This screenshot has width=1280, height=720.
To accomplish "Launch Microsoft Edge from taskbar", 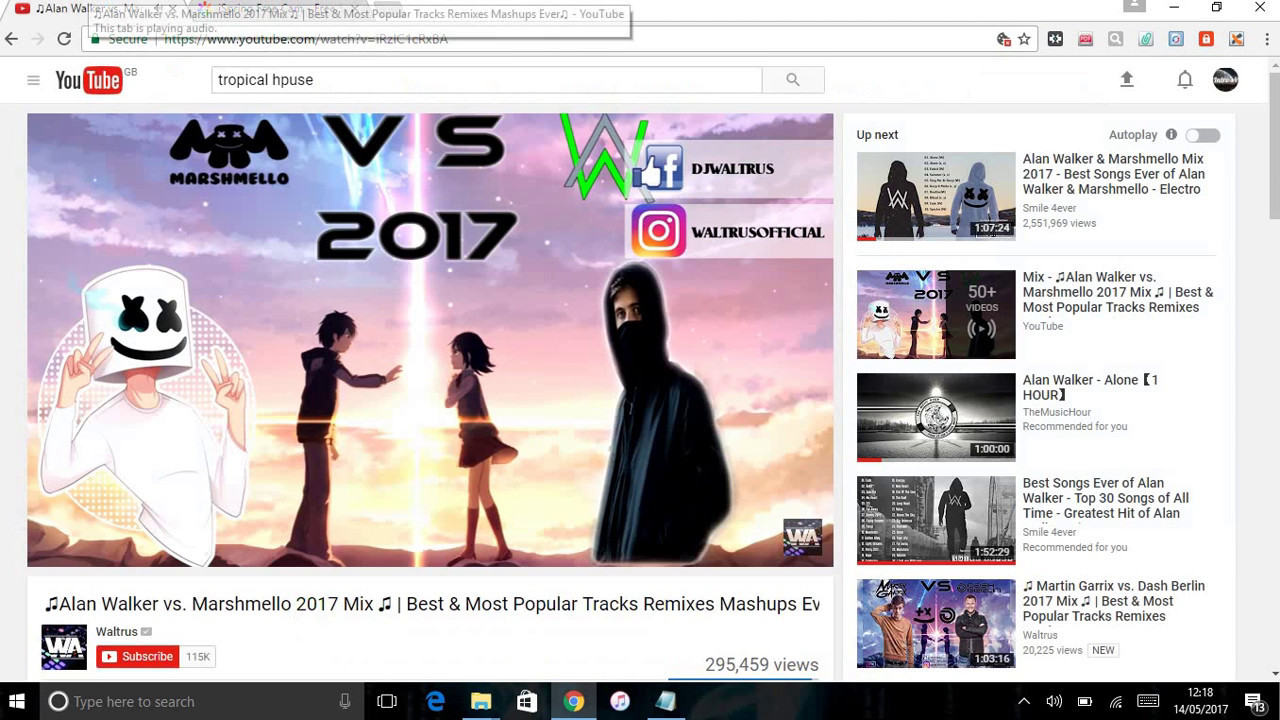I will coord(435,701).
